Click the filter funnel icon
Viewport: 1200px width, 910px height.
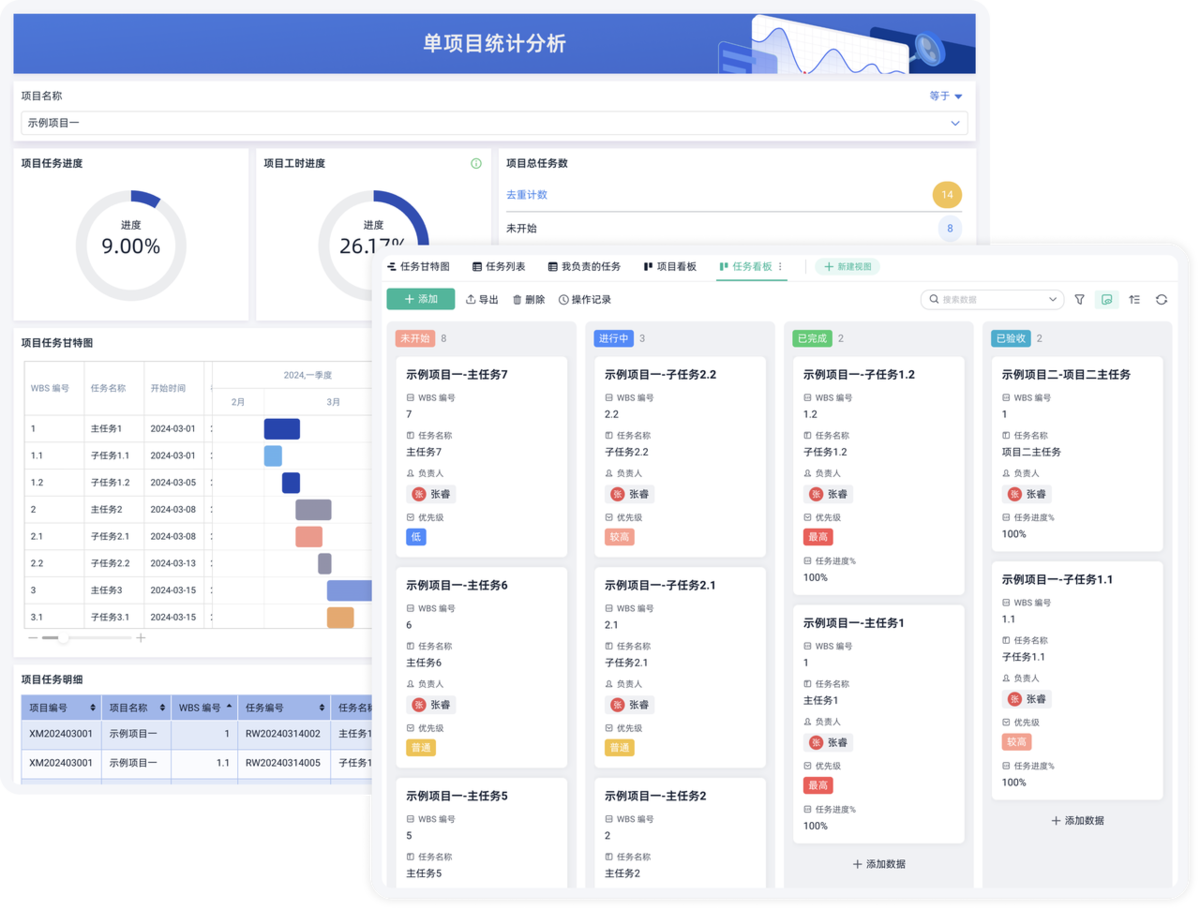click(1080, 299)
